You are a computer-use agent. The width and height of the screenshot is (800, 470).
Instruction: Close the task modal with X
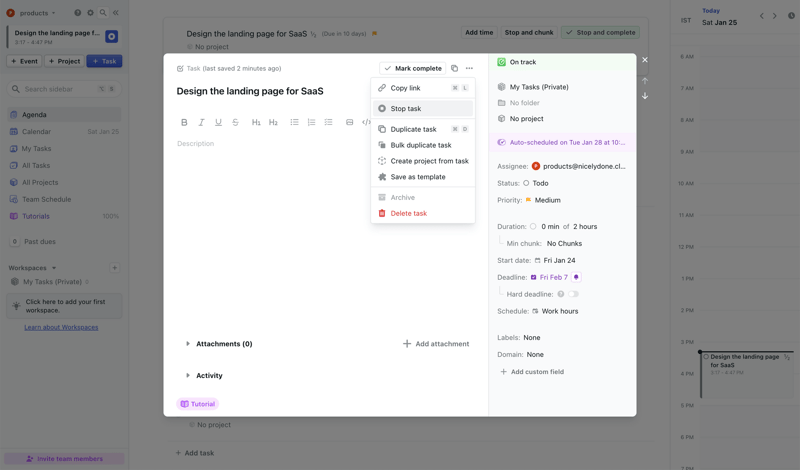click(645, 60)
